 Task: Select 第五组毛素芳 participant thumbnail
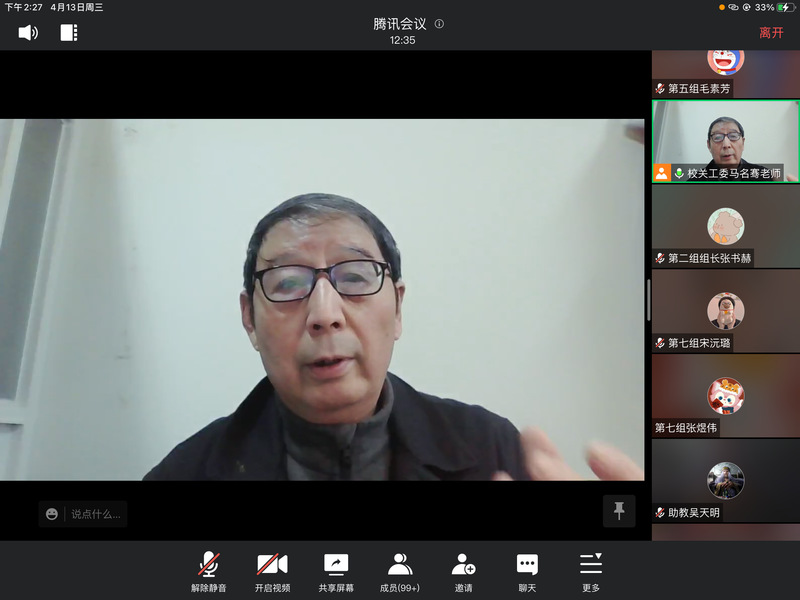(x=725, y=72)
